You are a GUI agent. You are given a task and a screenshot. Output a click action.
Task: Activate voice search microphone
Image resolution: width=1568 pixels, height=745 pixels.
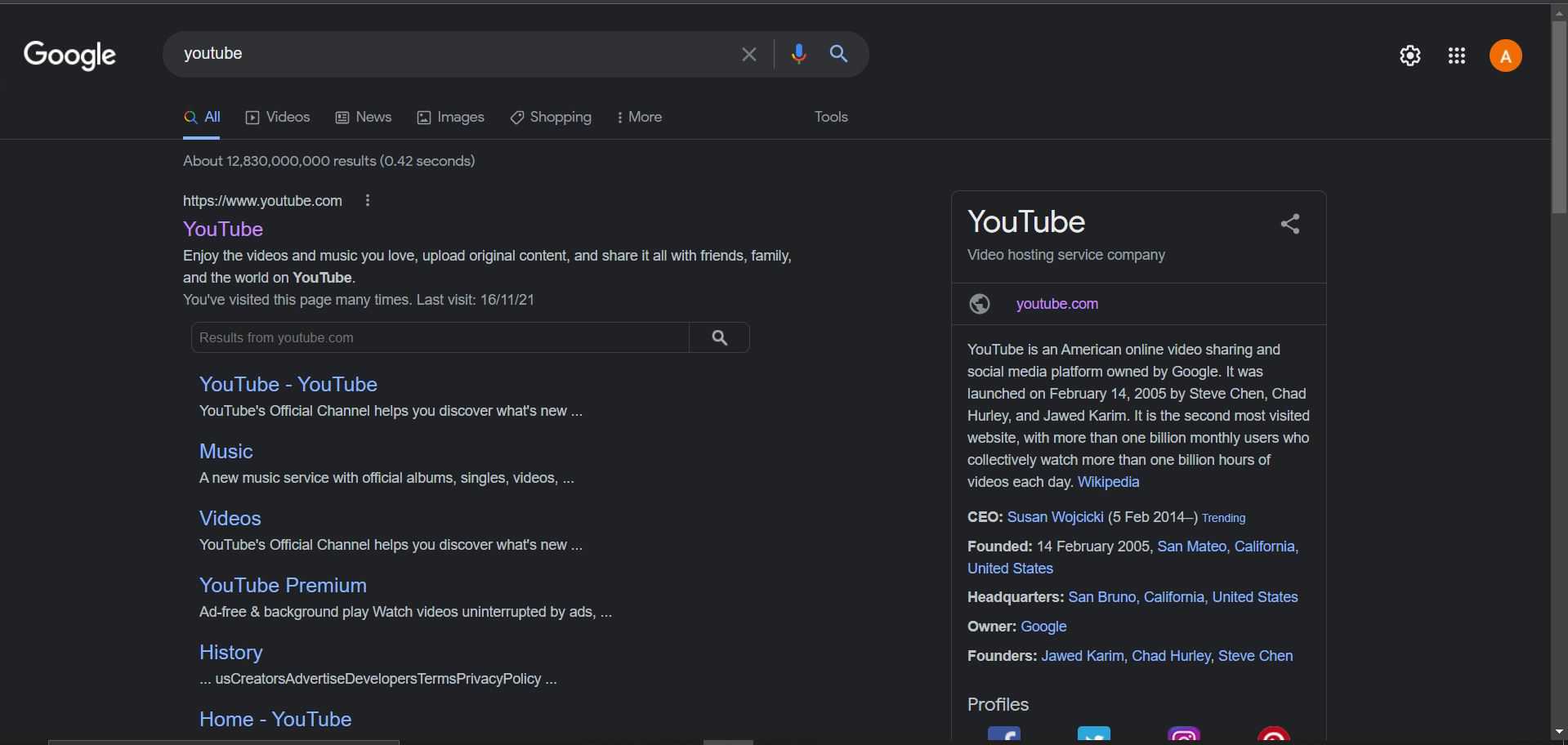pos(798,54)
